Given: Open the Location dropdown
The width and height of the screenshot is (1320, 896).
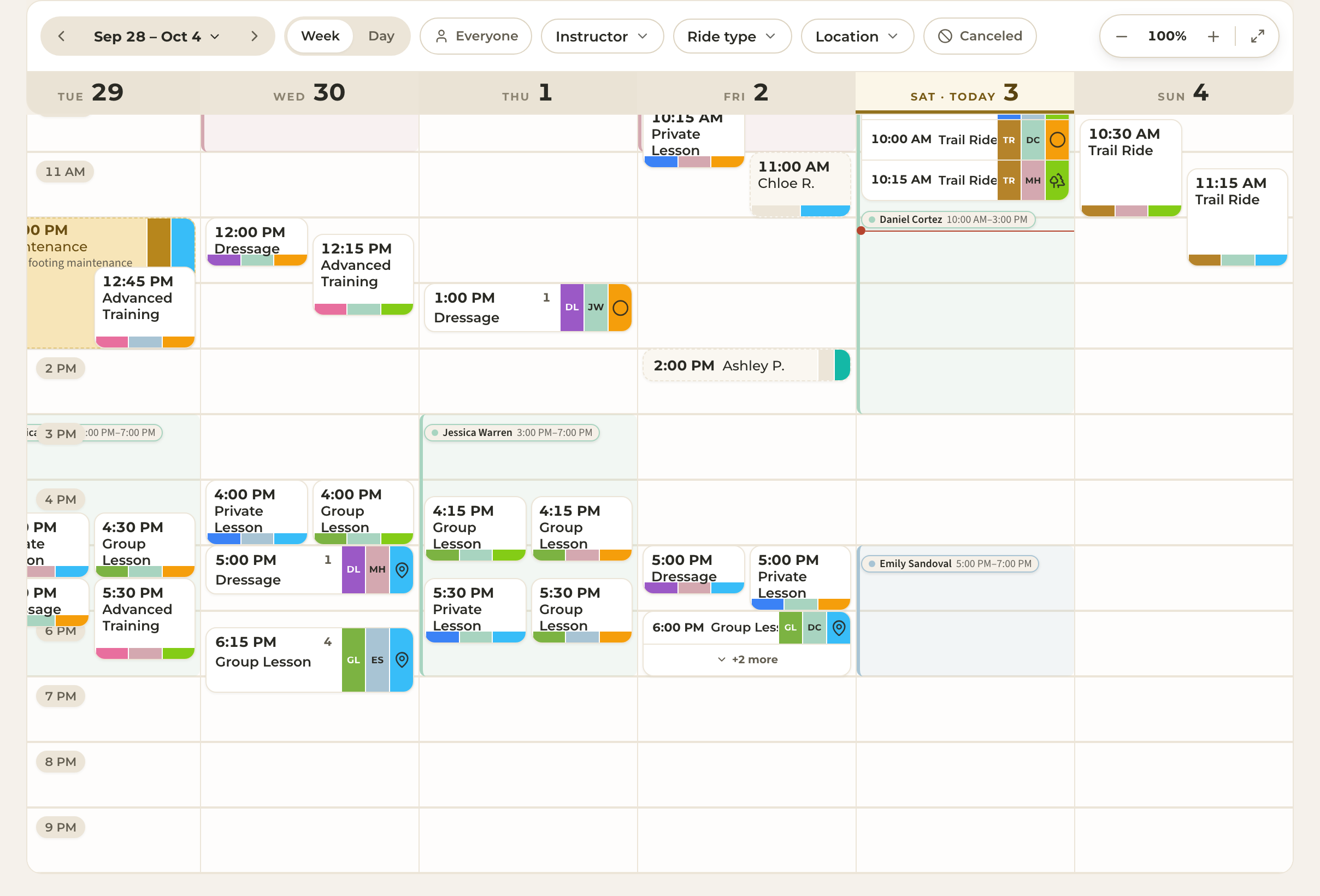Looking at the screenshot, I should point(857,37).
